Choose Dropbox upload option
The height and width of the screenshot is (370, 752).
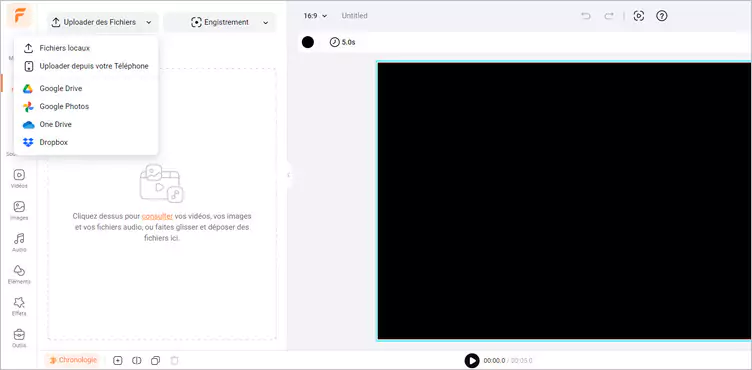[x=86, y=143]
